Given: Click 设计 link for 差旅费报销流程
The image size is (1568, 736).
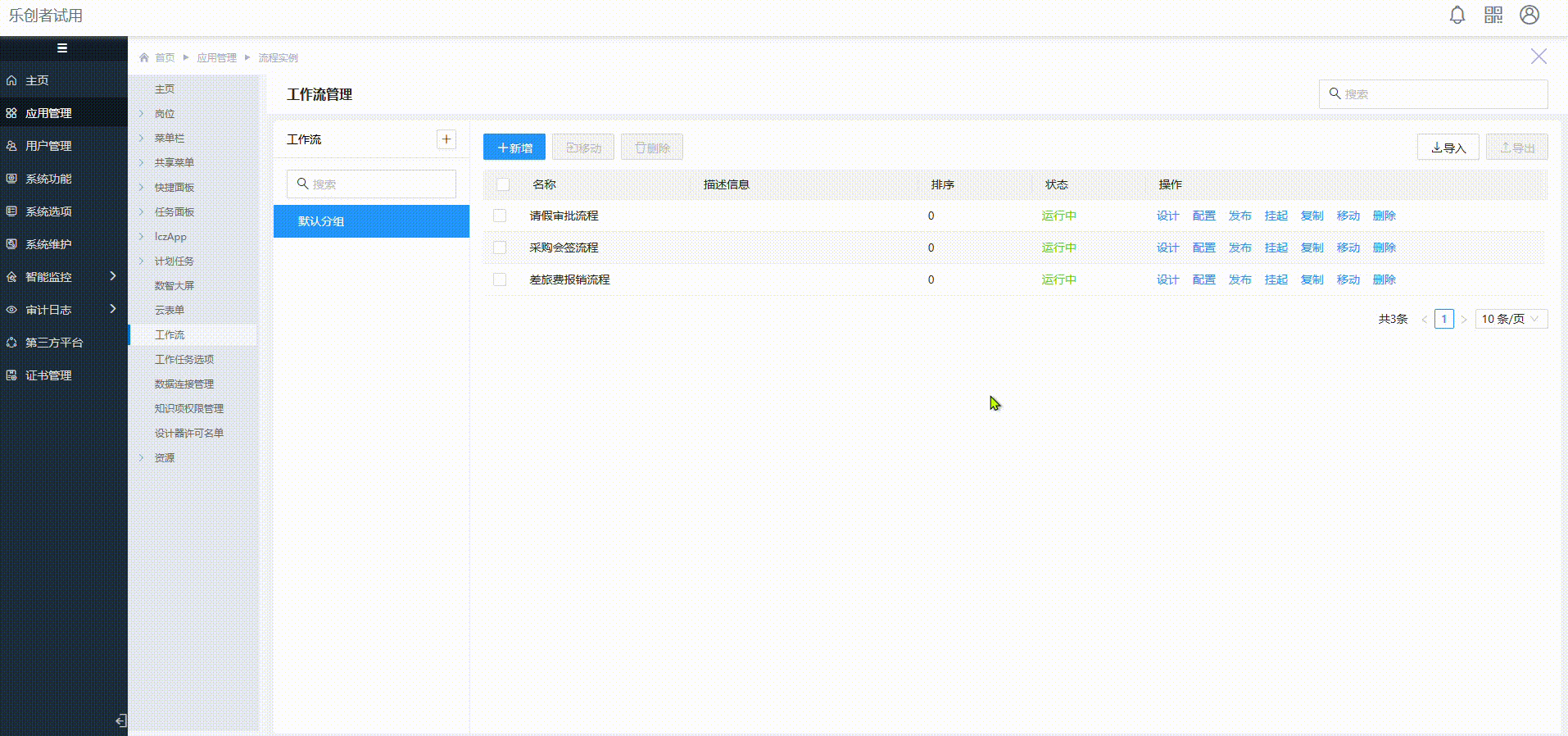Looking at the screenshot, I should [x=1167, y=279].
